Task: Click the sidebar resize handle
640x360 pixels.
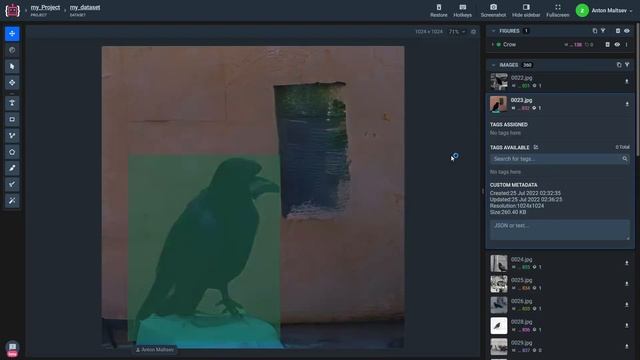Action: (x=483, y=191)
